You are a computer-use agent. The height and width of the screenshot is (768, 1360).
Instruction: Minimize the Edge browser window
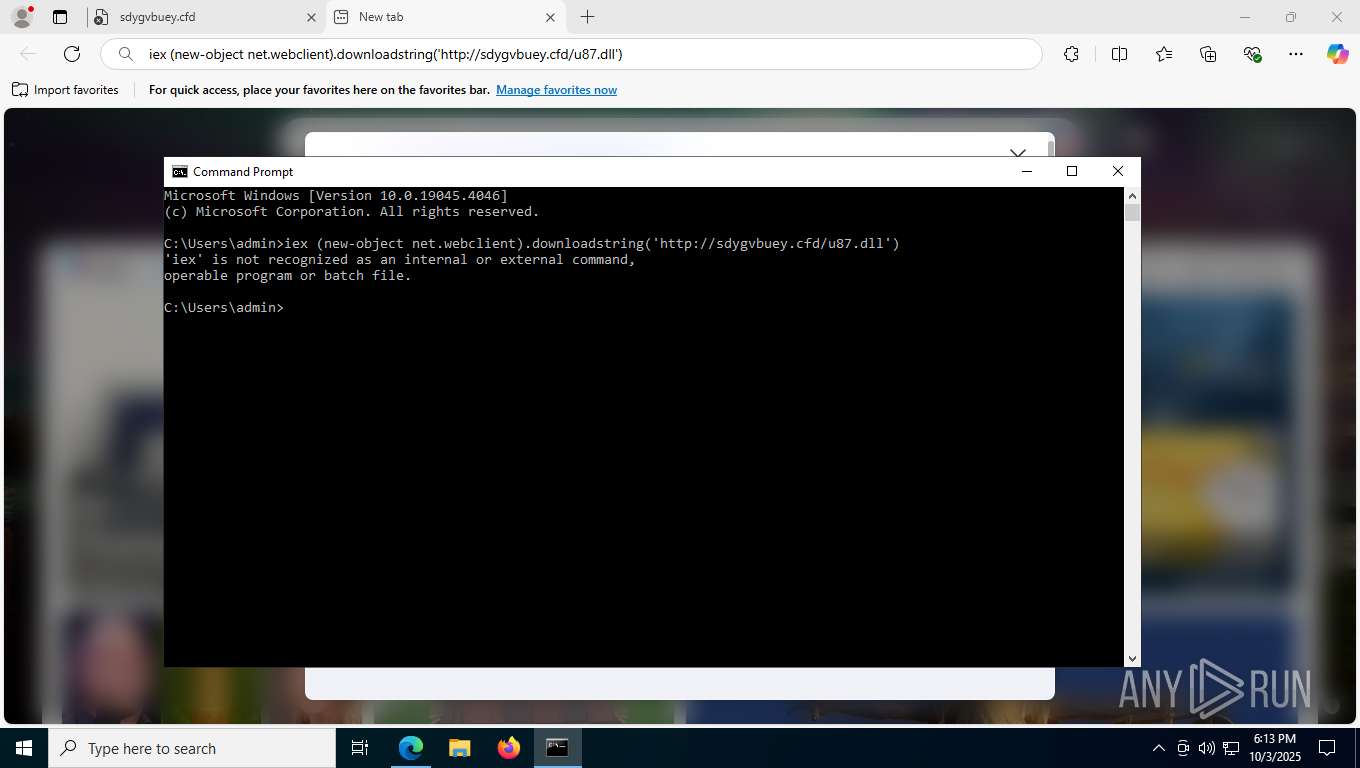tap(1245, 17)
